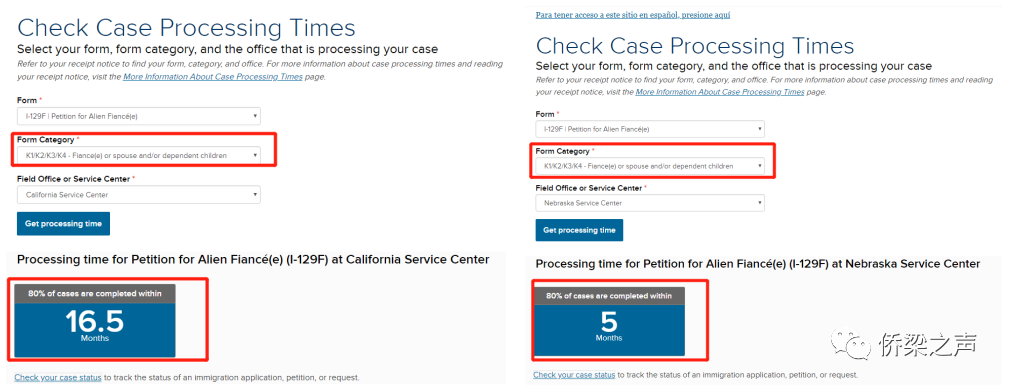Click left panel Get processing time button
The image size is (1010, 389).
63,223
